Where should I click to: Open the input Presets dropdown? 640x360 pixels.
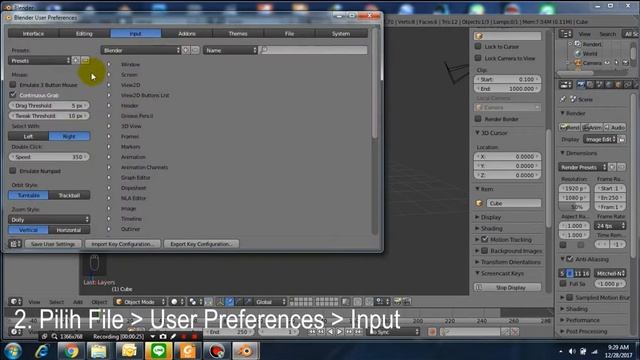pyautogui.click(x=40, y=60)
